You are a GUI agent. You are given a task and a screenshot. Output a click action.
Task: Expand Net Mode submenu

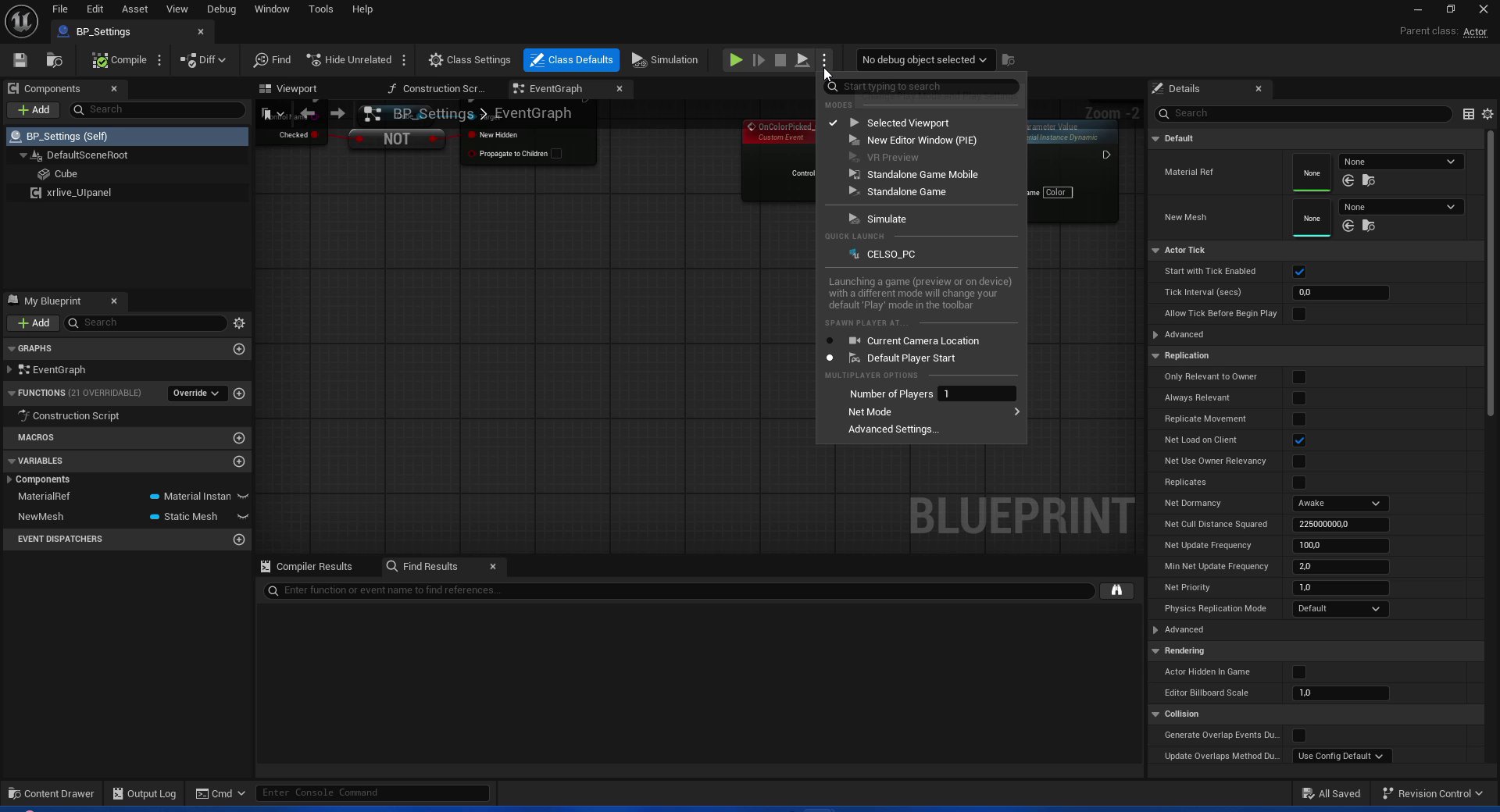(921, 412)
